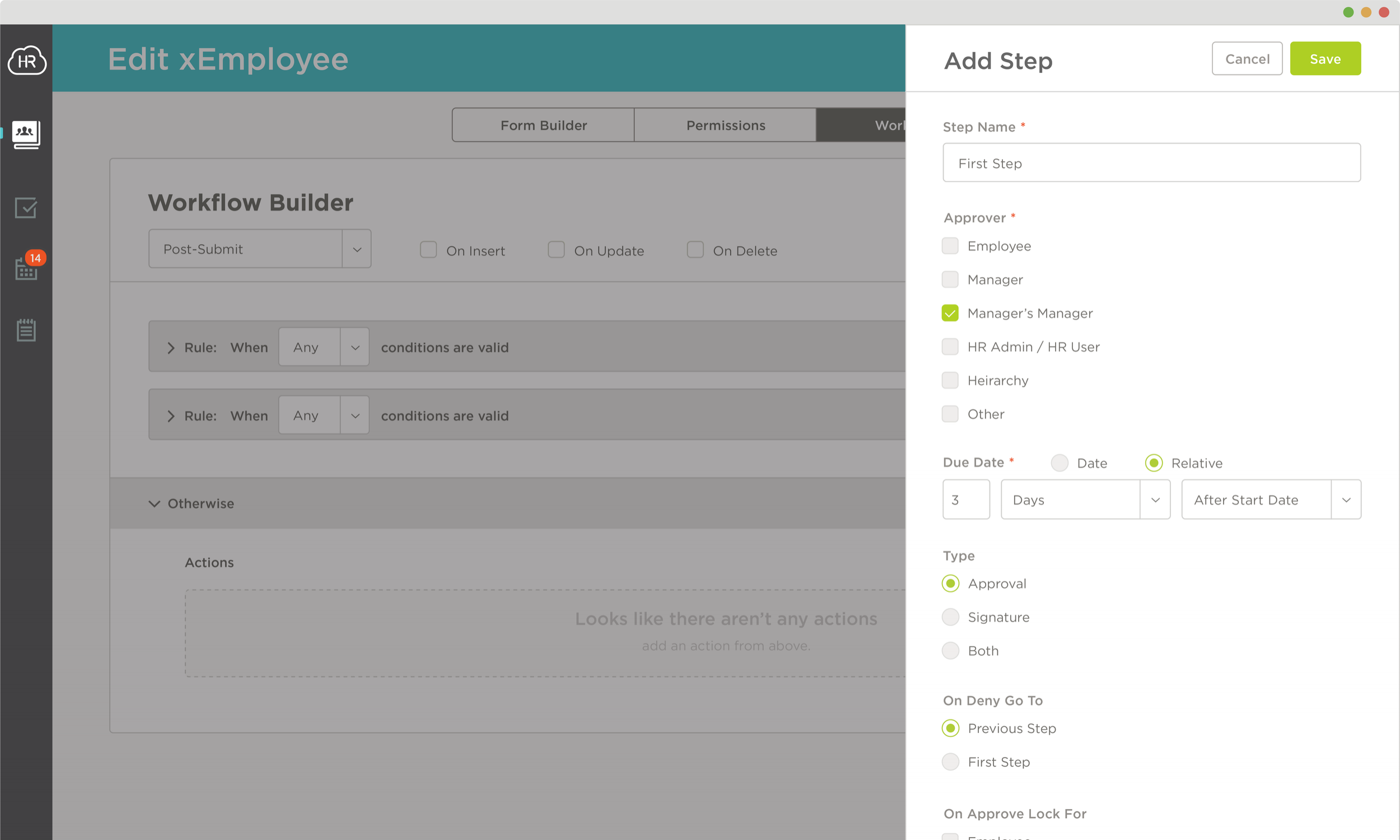This screenshot has height=840, width=1400.
Task: Click the Edit xEmployee title
Action: [x=228, y=59]
